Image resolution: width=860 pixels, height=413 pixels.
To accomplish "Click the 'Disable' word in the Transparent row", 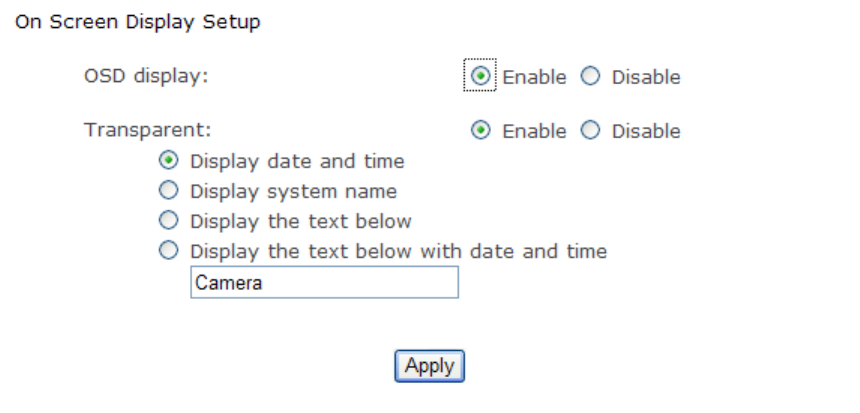I will (646, 131).
